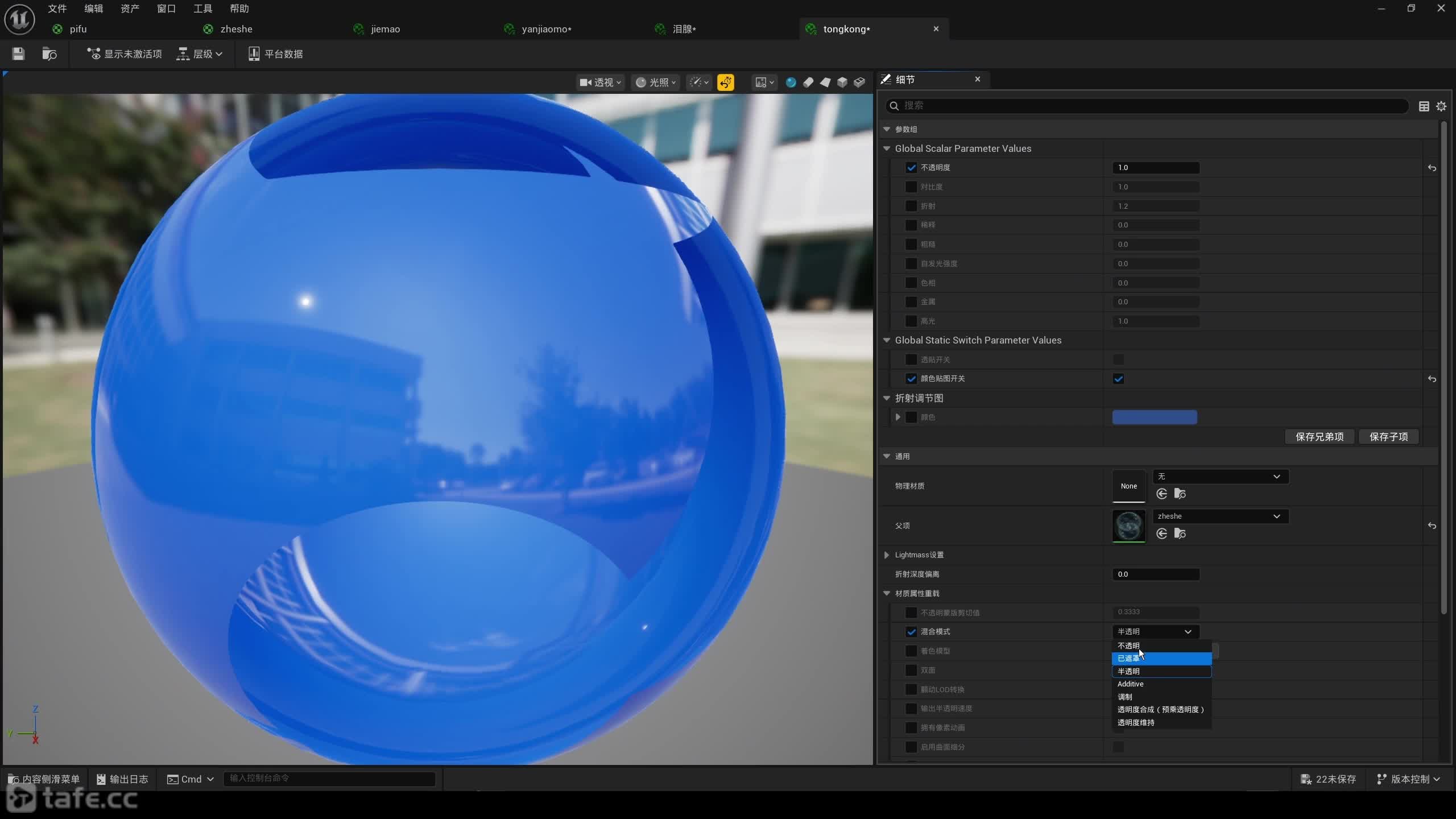The image size is (1456, 819).
Task: Select 调制 modulate blend mode
Action: 1161,697
